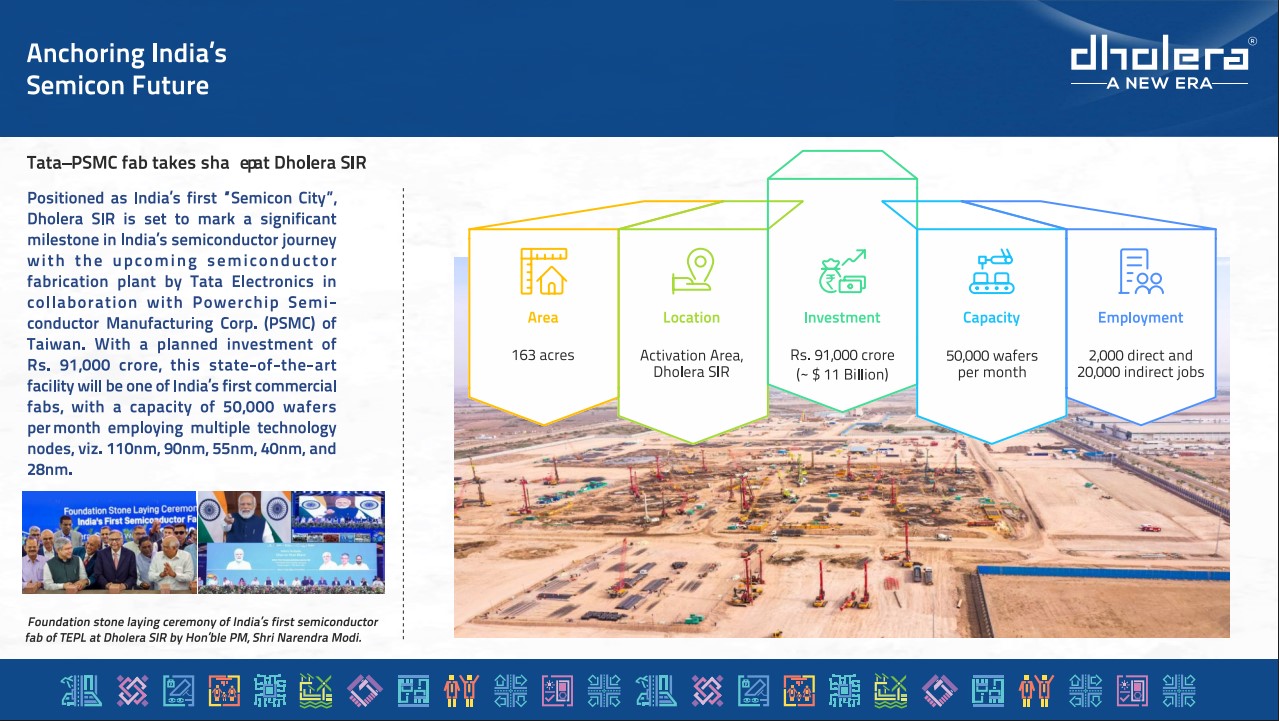
Task: Click the "163 acres" value
Action: tap(543, 355)
